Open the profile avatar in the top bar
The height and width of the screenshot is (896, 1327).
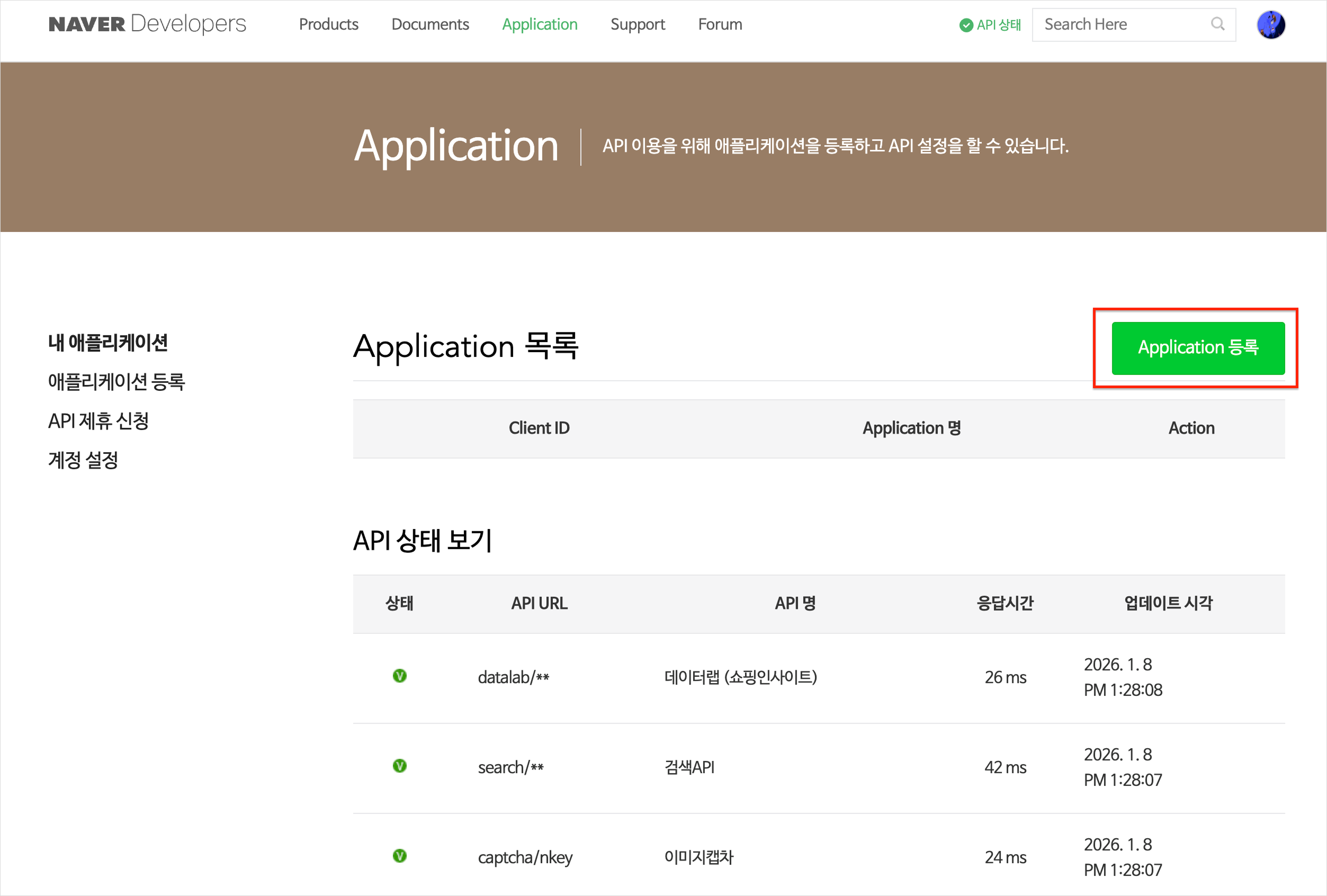point(1271,24)
